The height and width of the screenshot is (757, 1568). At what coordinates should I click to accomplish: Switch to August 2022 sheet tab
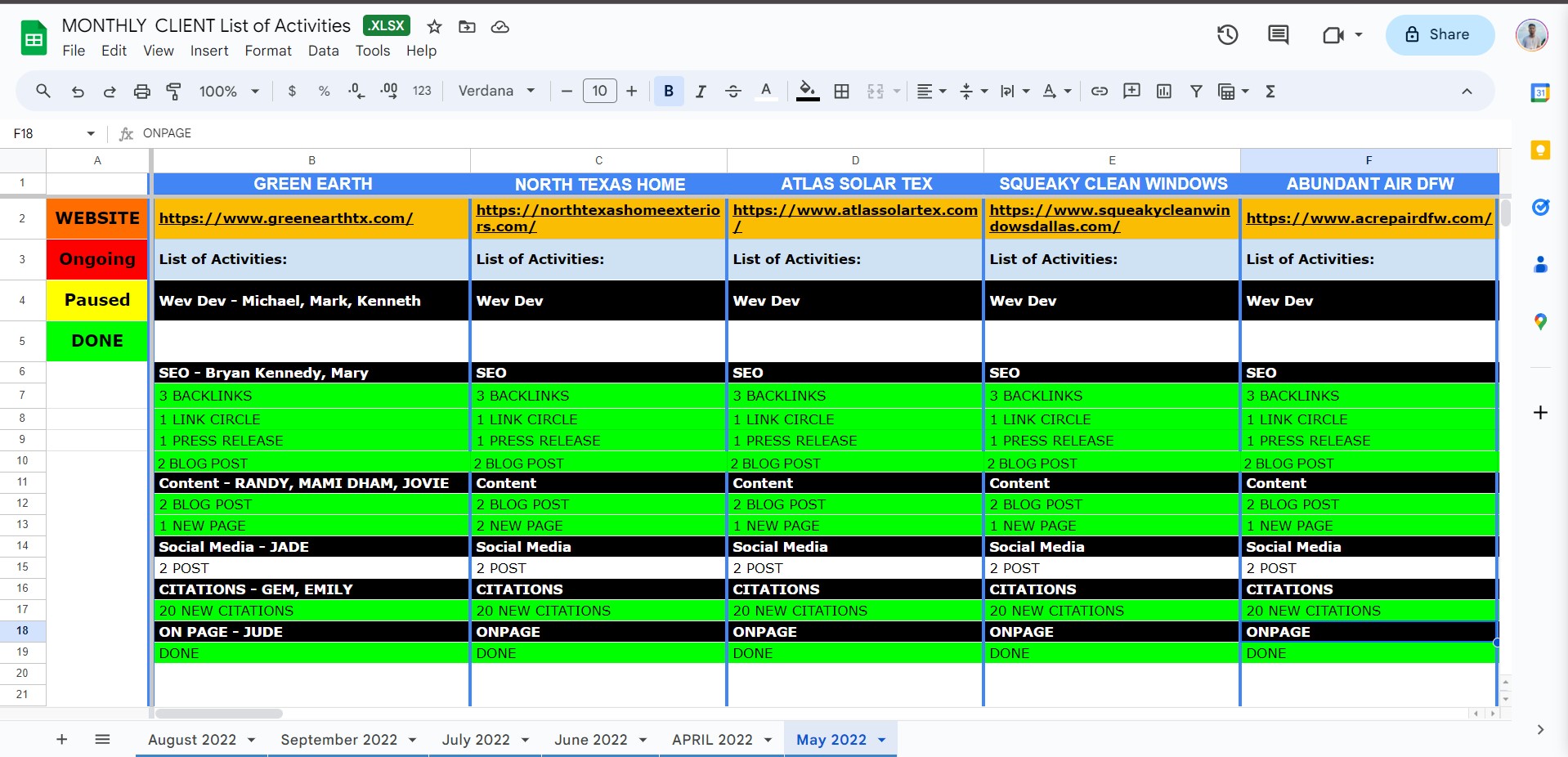(192, 740)
